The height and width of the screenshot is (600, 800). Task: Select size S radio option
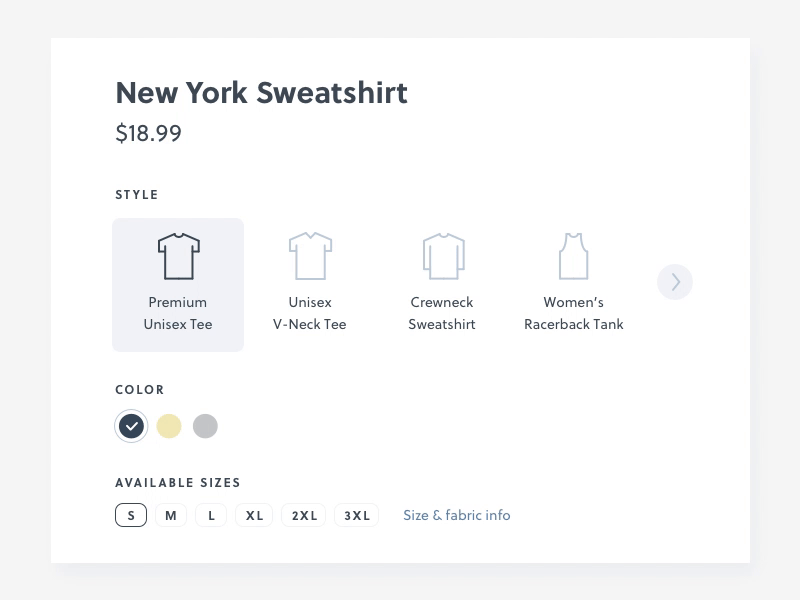pyautogui.click(x=130, y=515)
